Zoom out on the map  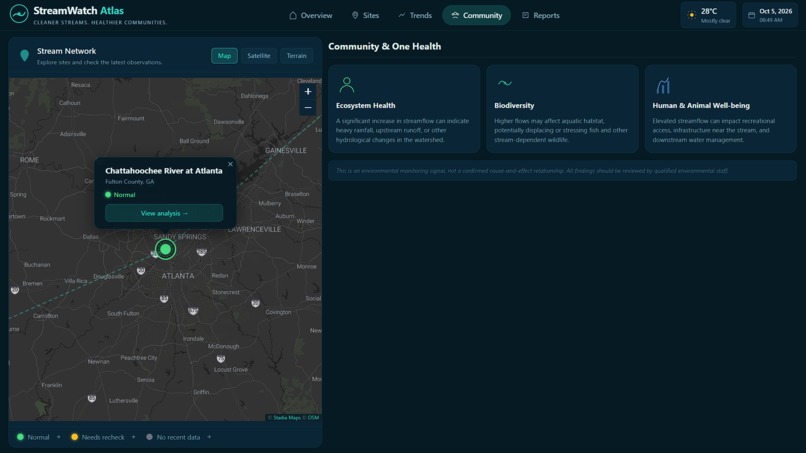tap(308, 107)
